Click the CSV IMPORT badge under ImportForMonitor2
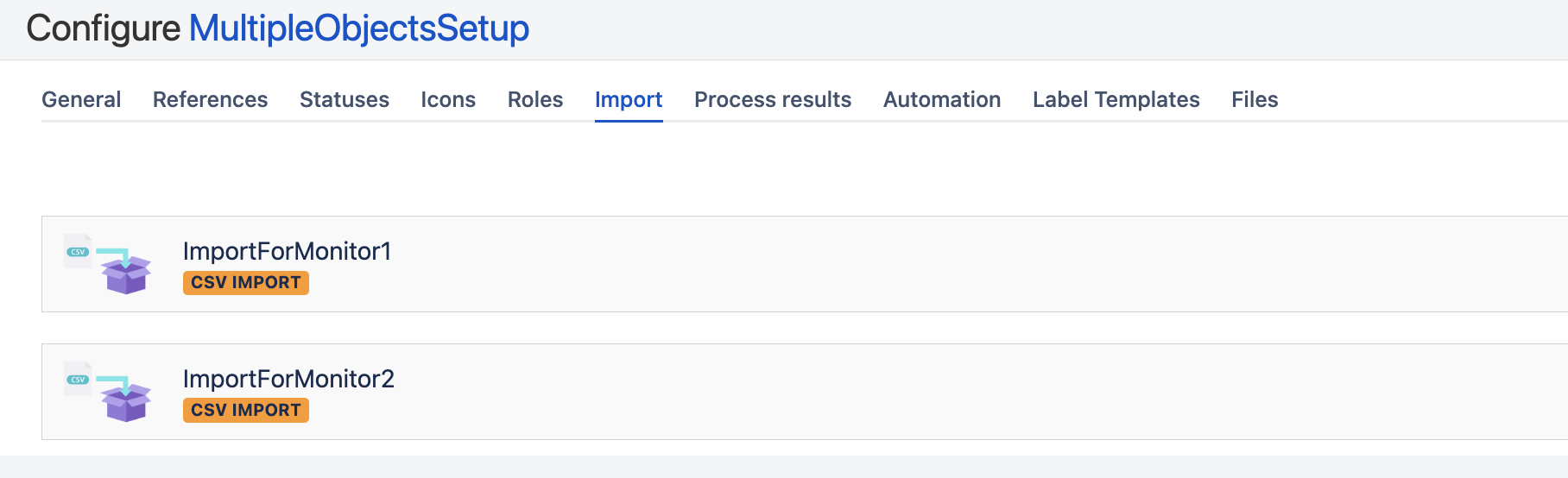 click(245, 411)
